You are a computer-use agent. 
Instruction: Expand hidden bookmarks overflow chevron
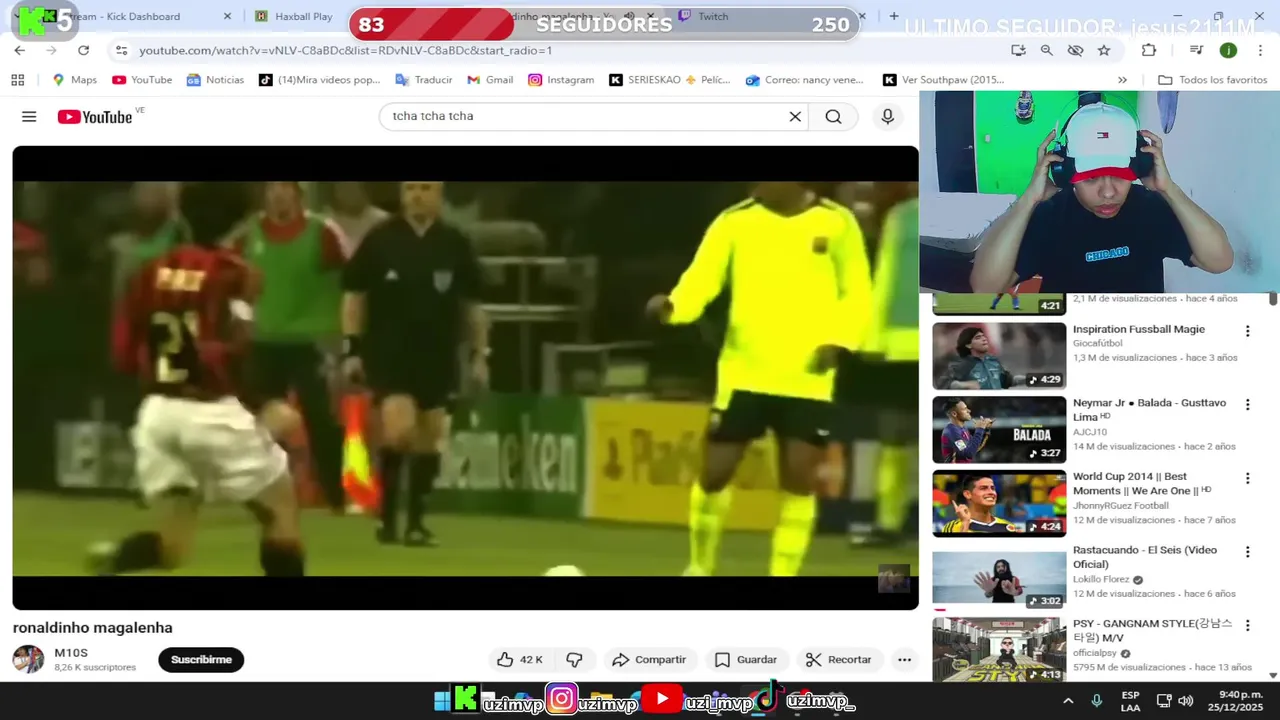[1122, 80]
